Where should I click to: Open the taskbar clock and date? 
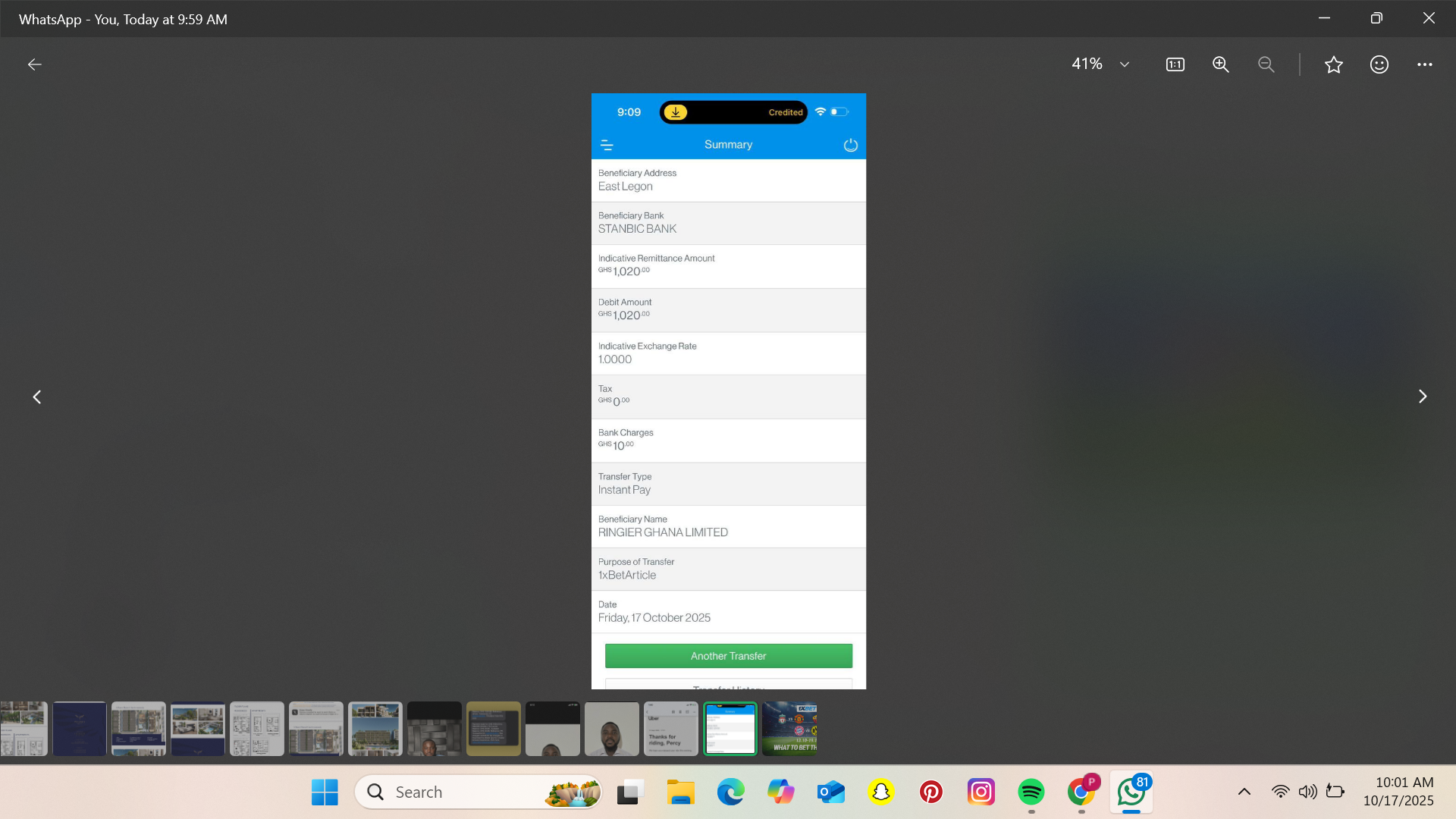[1398, 792]
